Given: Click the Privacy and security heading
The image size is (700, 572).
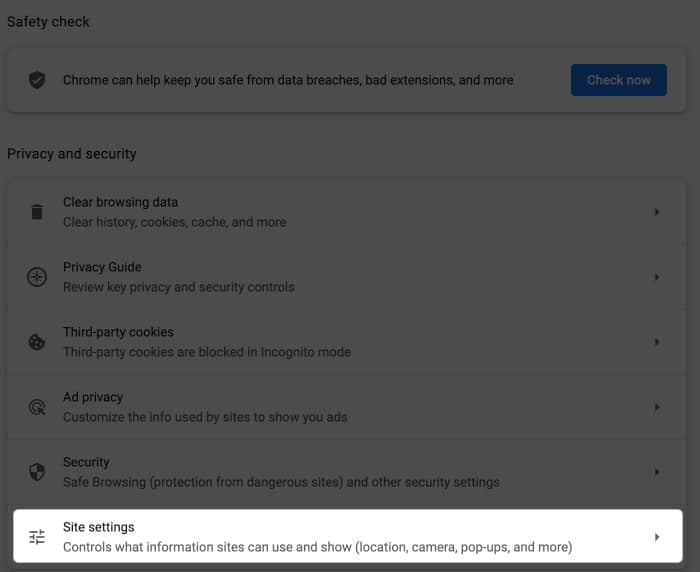Looking at the screenshot, I should point(71,154).
